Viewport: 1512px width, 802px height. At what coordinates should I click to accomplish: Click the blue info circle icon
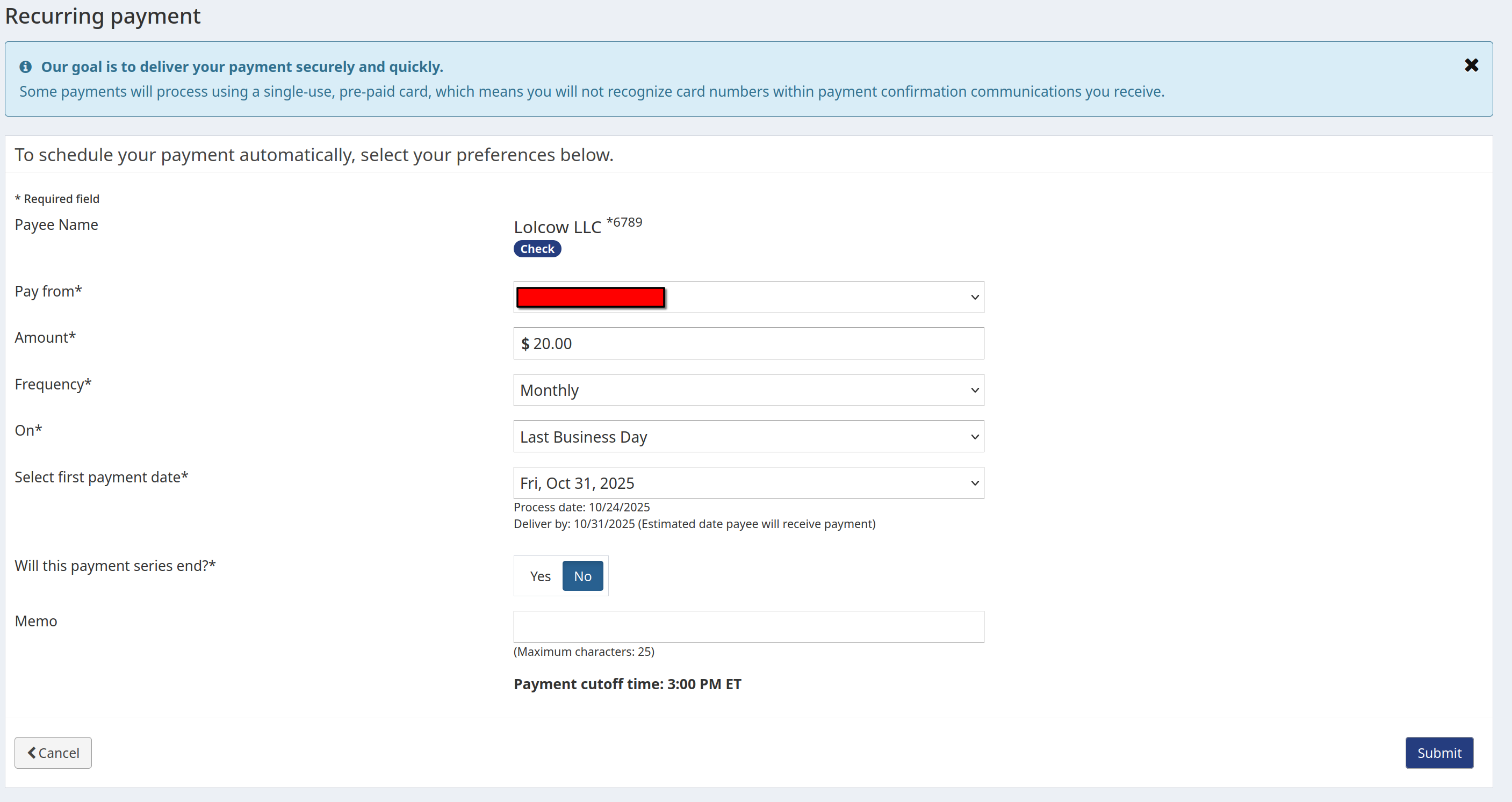pos(25,67)
